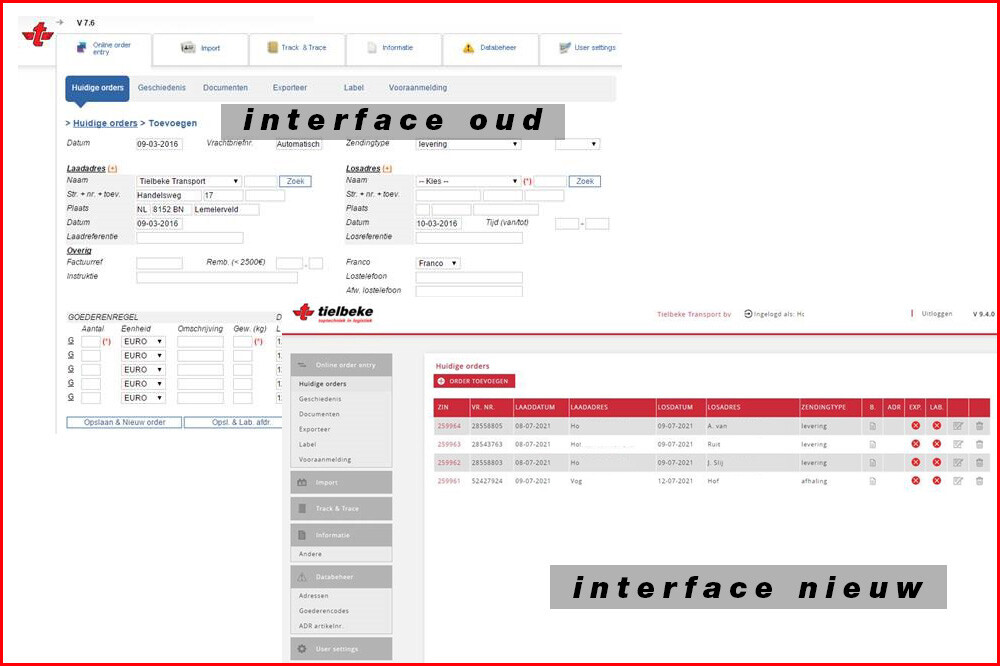Click the edit icon for order 259963
Screen dimensions: 1000x666
pyautogui.click(x=958, y=444)
